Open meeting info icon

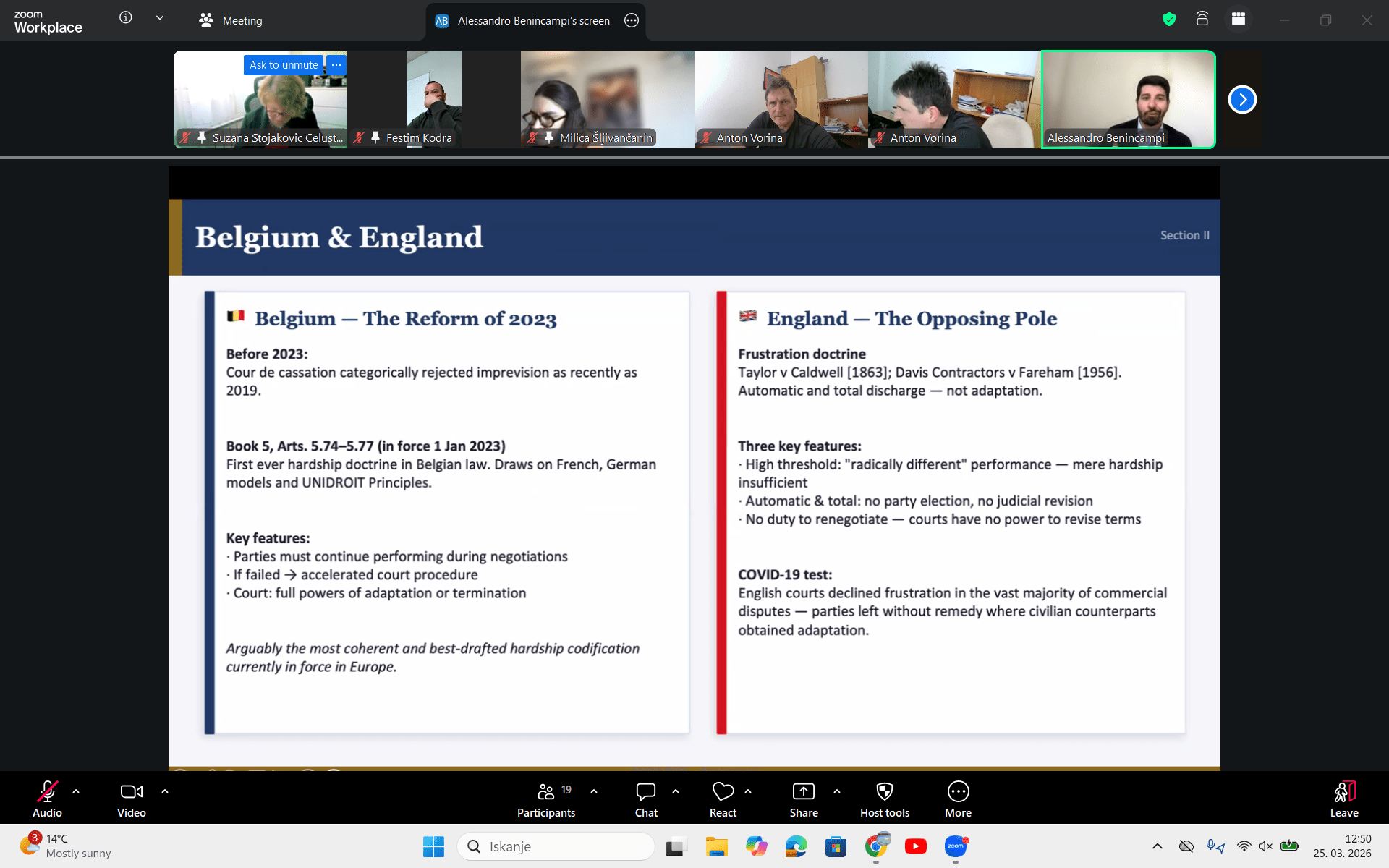click(125, 18)
